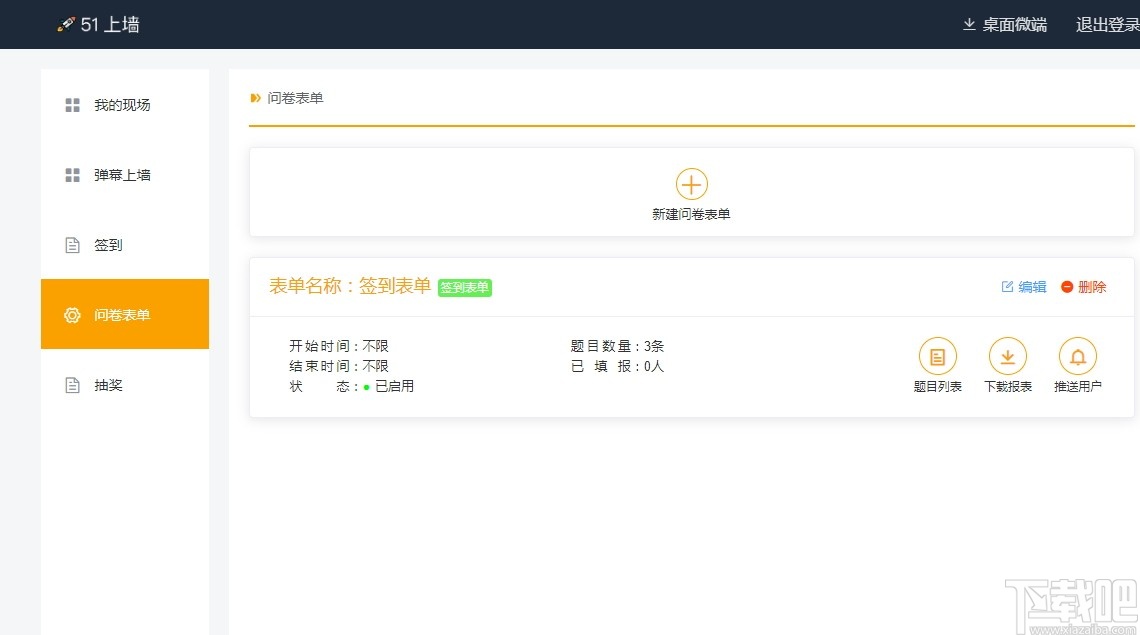
Task: Click the download icon beside 桌面微端
Action: [967, 24]
